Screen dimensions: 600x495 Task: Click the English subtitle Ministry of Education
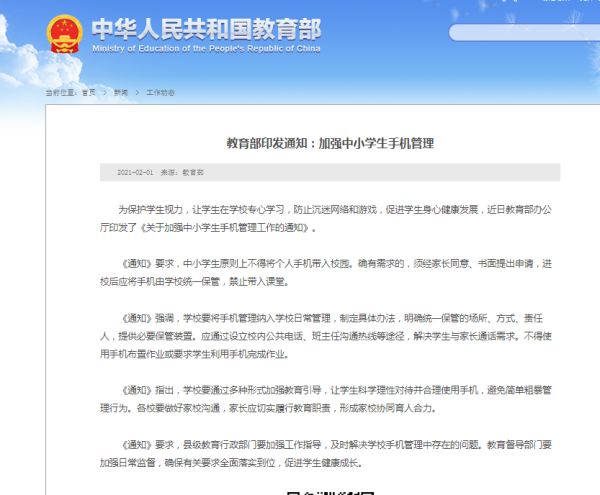(206, 49)
